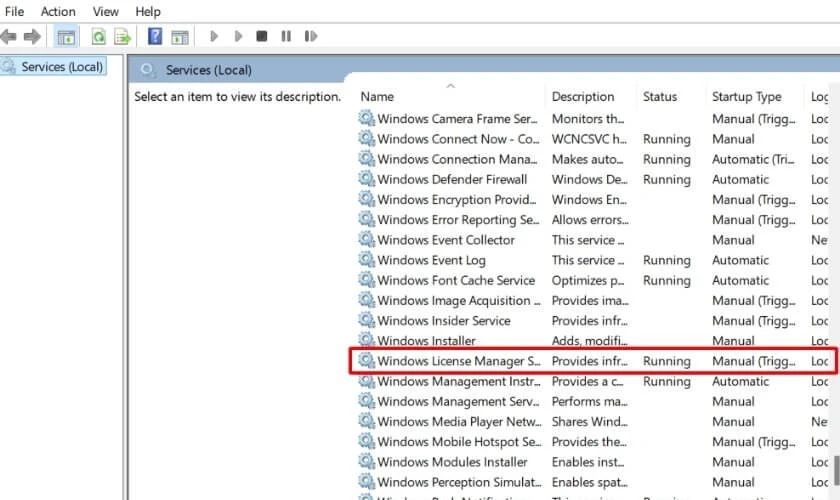Click the gear icon of Windows Connection Manager
The image size is (840, 500).
366,159
